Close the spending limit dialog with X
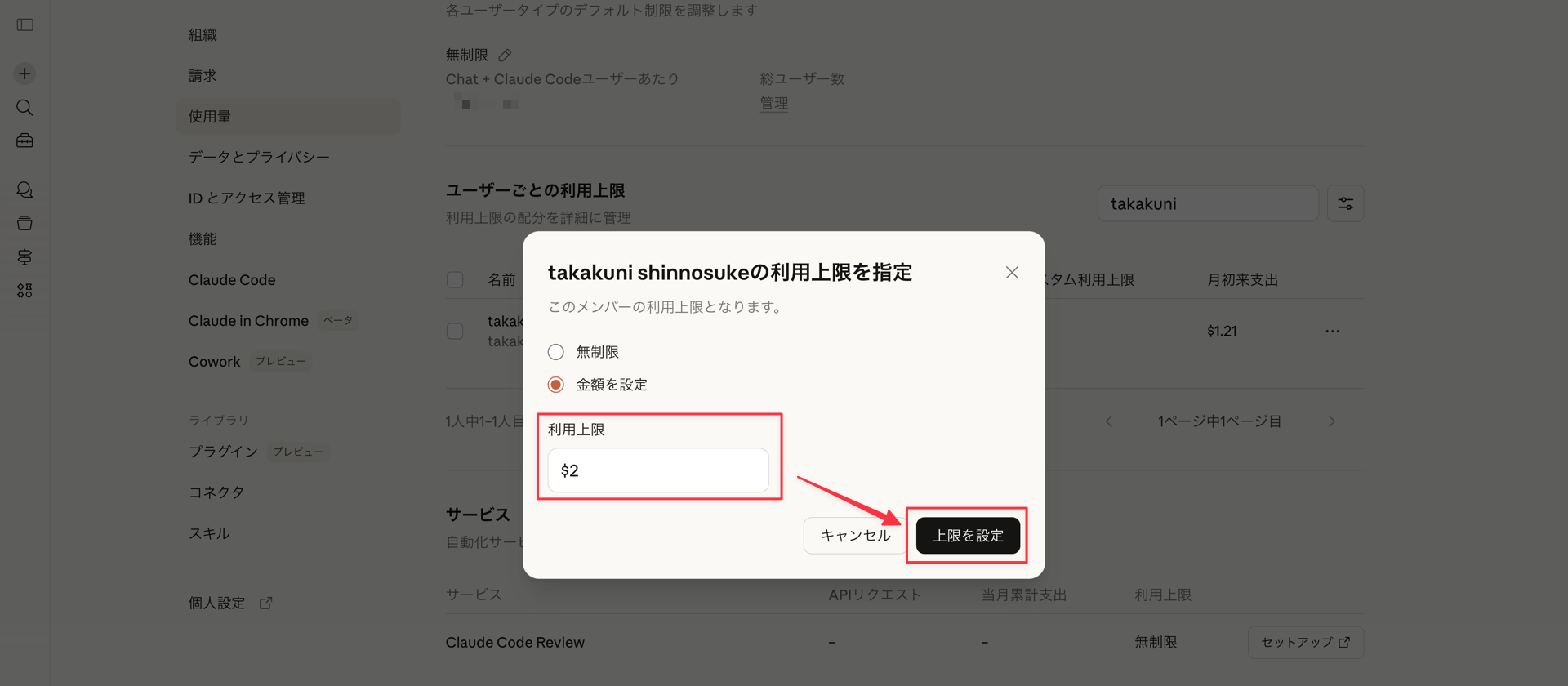The image size is (1568, 686). click(1012, 272)
